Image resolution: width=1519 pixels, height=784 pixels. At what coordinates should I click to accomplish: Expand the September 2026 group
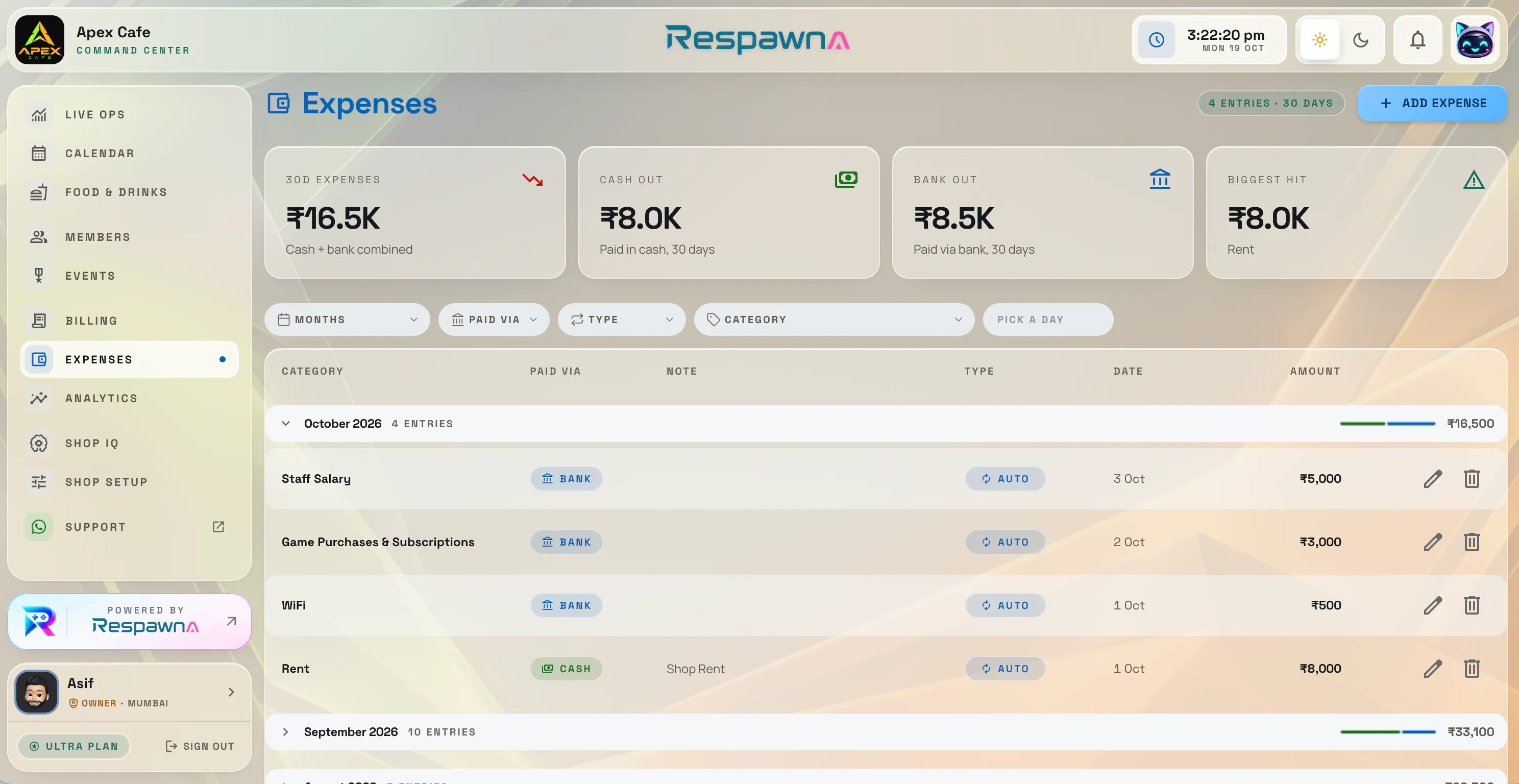pyautogui.click(x=286, y=732)
